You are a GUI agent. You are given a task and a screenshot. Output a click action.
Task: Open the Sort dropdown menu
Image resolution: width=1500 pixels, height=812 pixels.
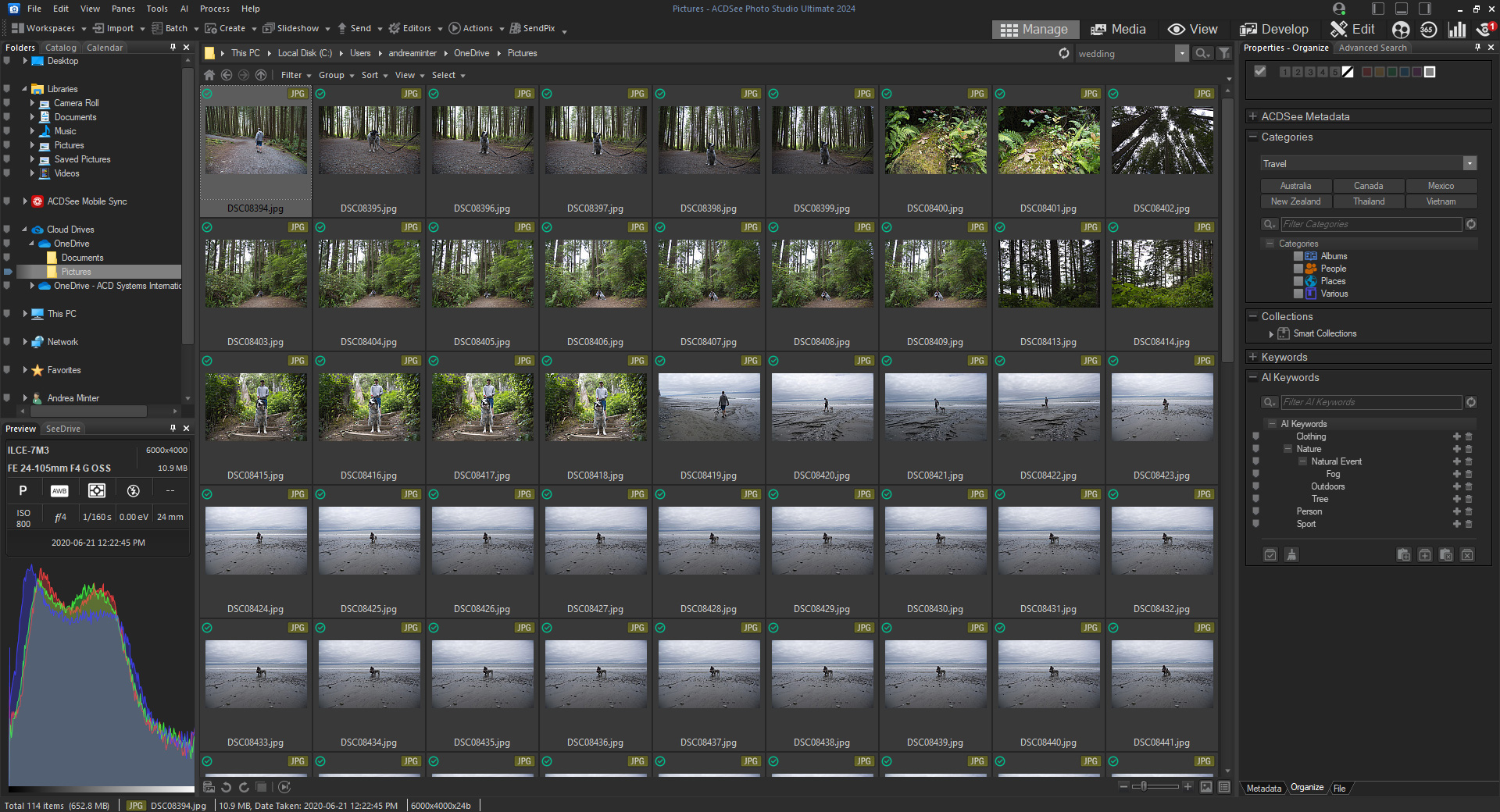pos(374,75)
